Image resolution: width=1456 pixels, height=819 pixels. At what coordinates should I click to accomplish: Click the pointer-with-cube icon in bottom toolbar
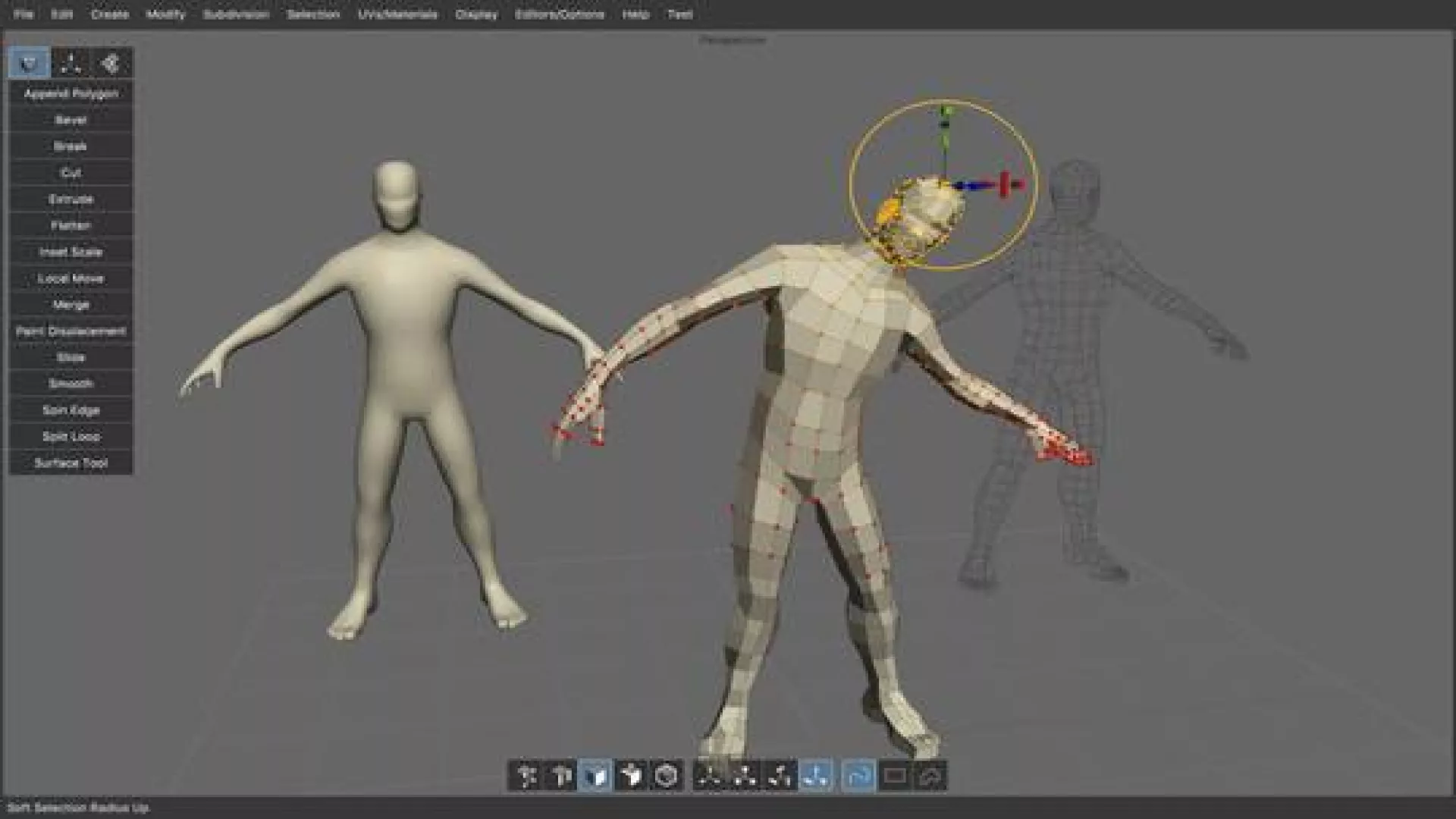pos(630,776)
